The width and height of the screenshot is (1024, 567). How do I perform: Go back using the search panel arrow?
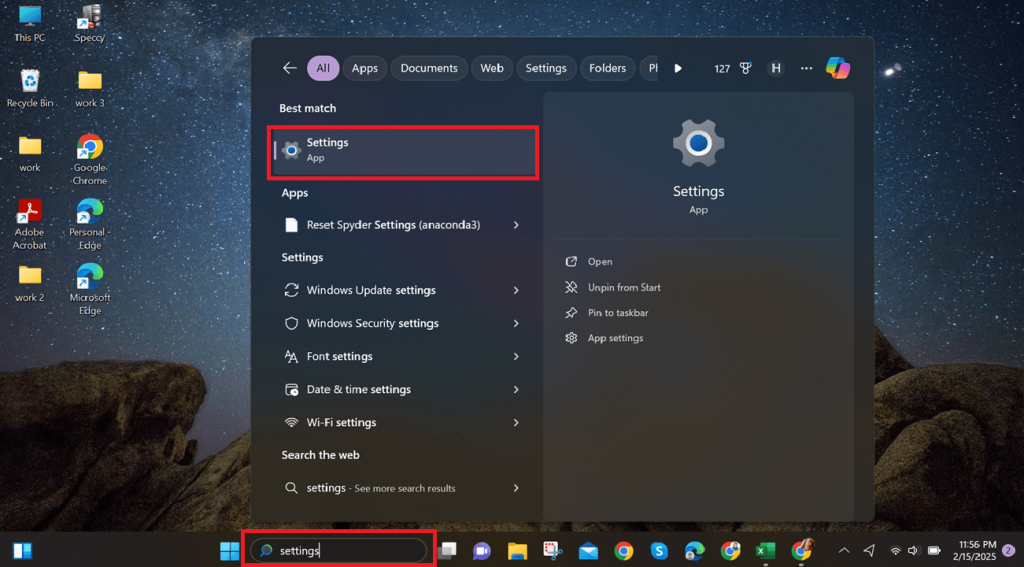tap(289, 68)
